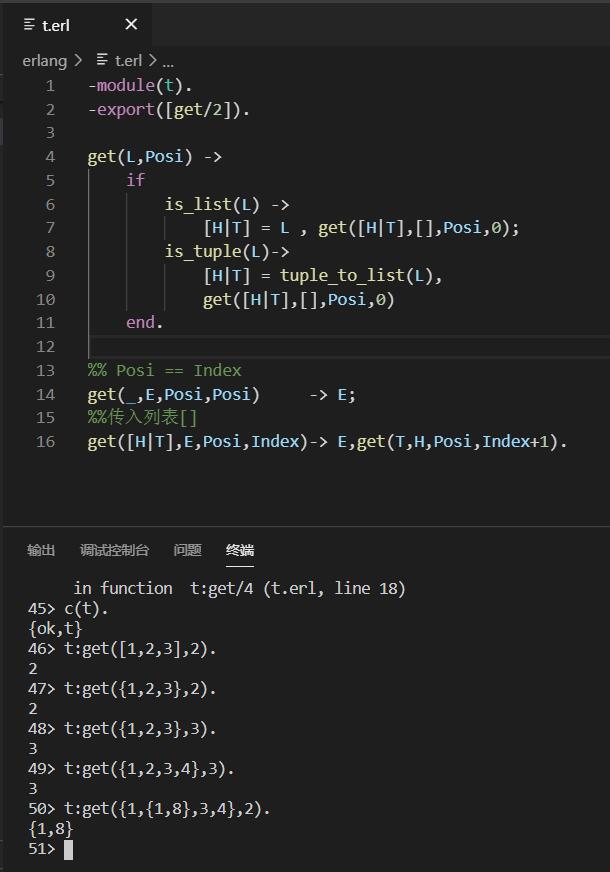The width and height of the screenshot is (610, 872).
Task: Close the t.erl editor tab
Action: 131,24
